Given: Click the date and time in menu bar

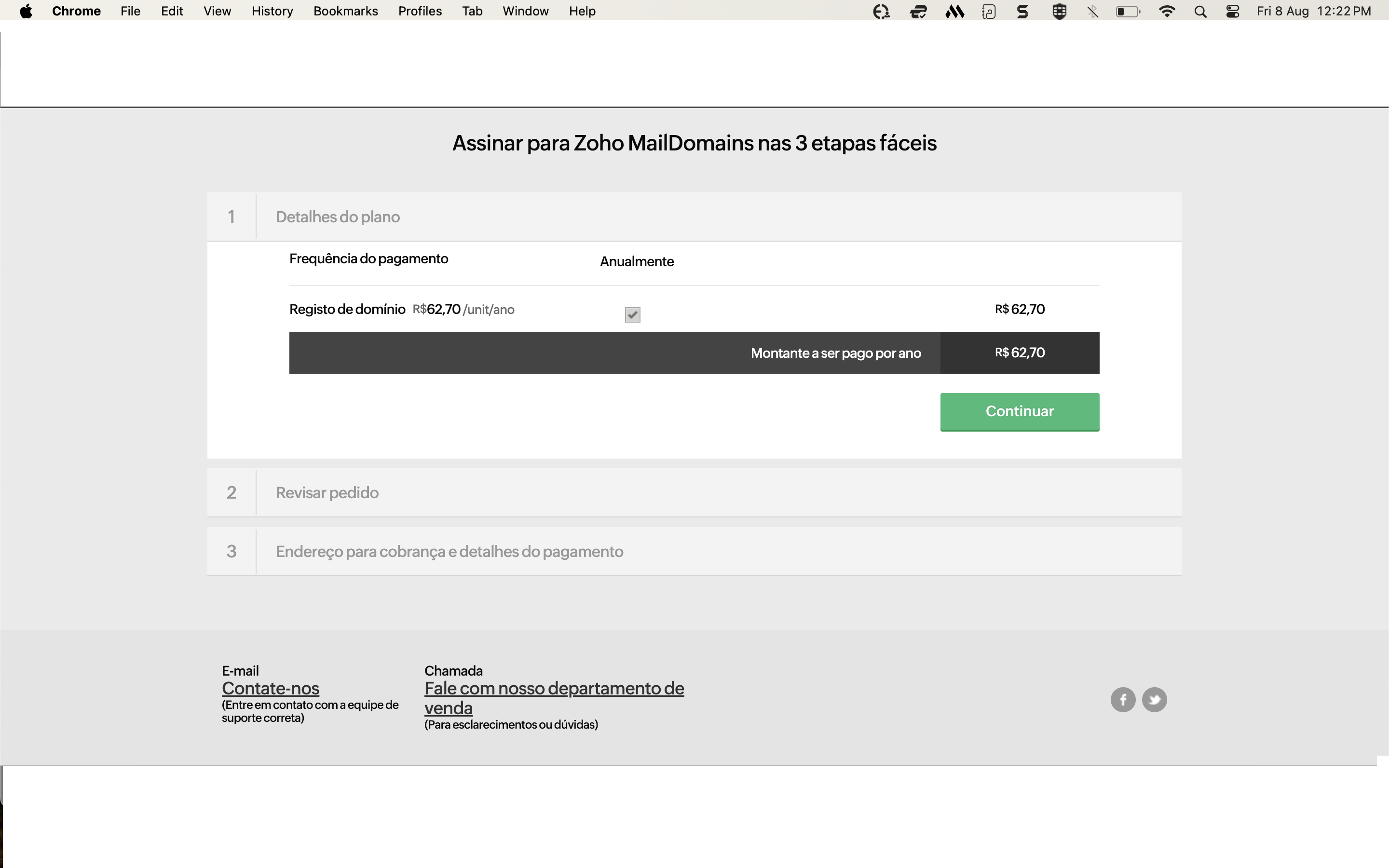Looking at the screenshot, I should coord(1313,12).
